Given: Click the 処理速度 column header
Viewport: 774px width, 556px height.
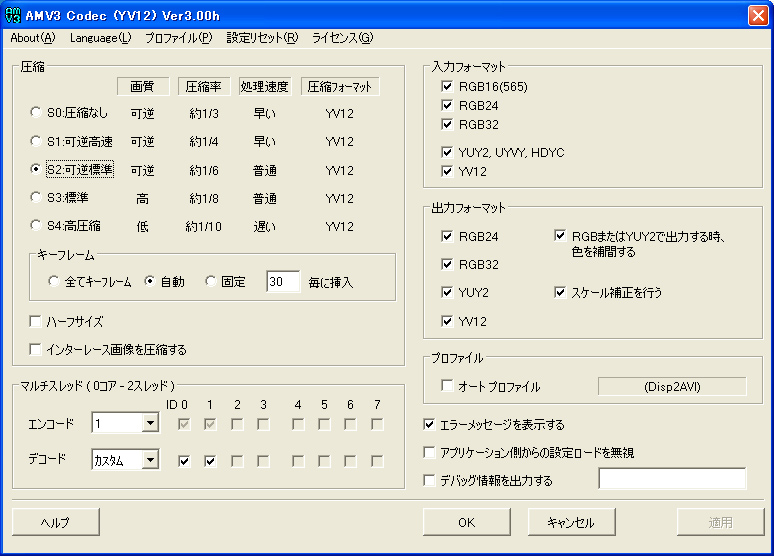Looking at the screenshot, I should click(x=265, y=86).
